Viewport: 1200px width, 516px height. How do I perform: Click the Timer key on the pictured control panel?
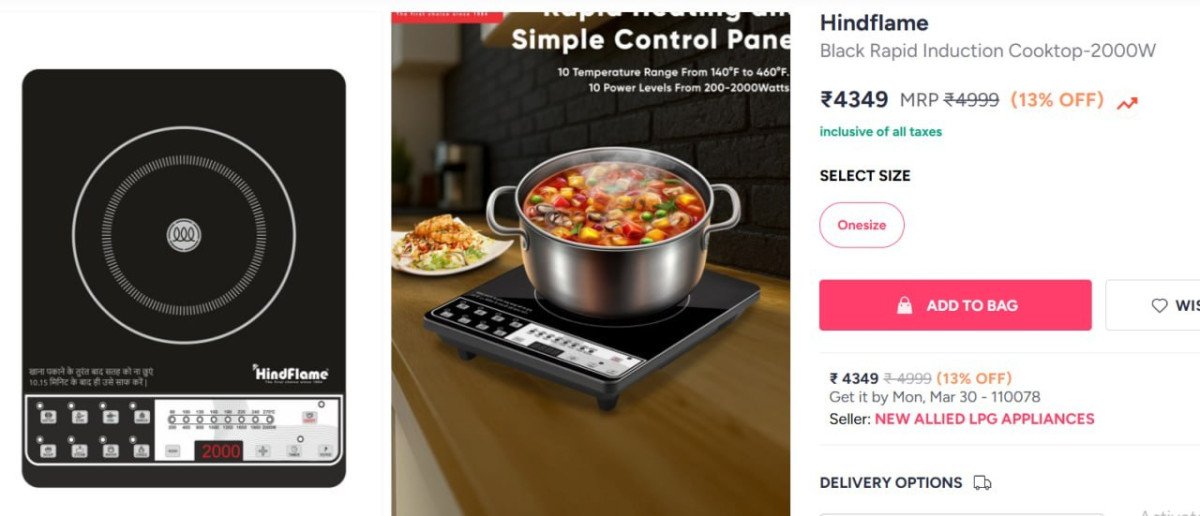(x=294, y=451)
